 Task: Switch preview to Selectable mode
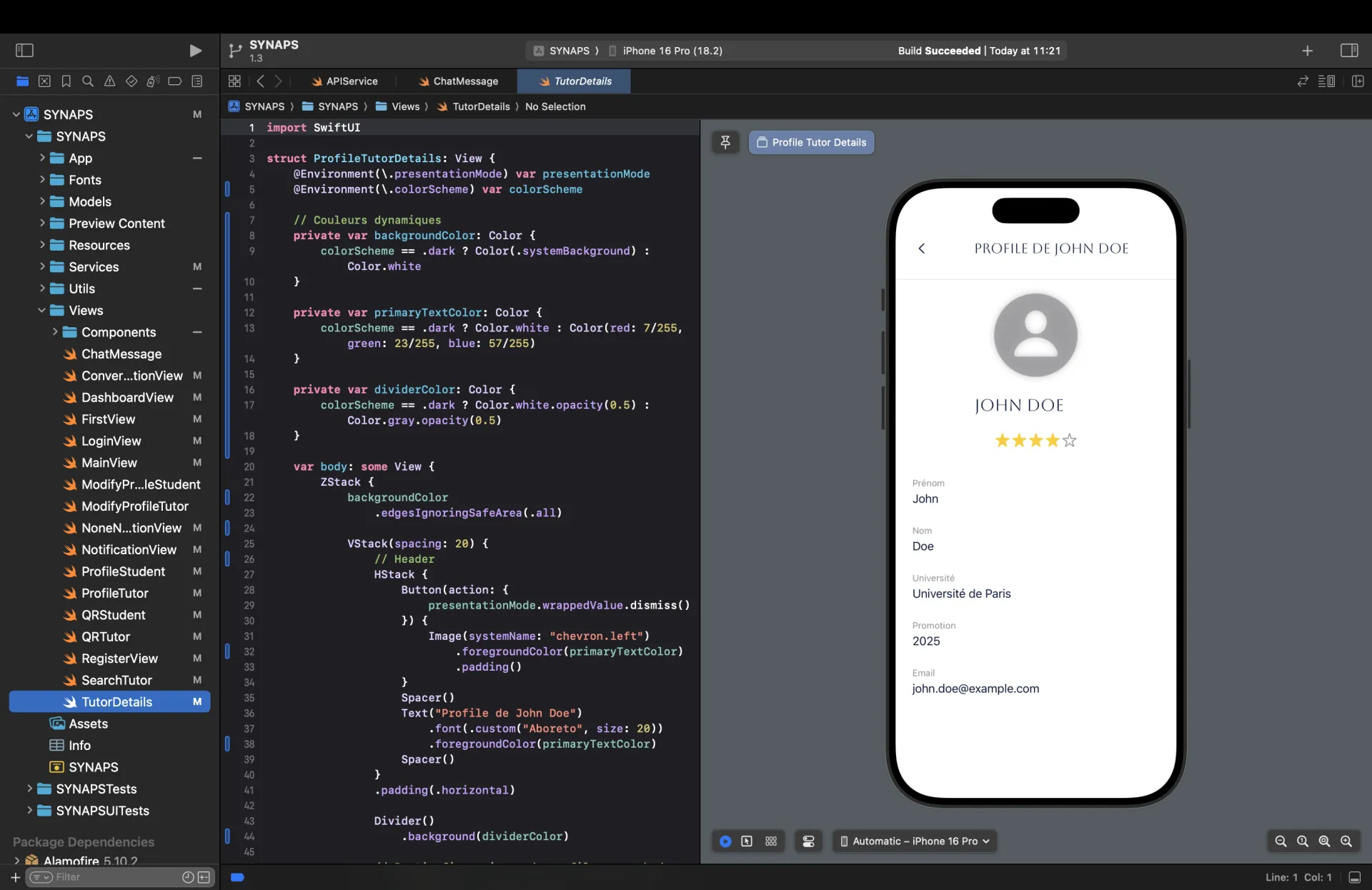click(x=747, y=841)
